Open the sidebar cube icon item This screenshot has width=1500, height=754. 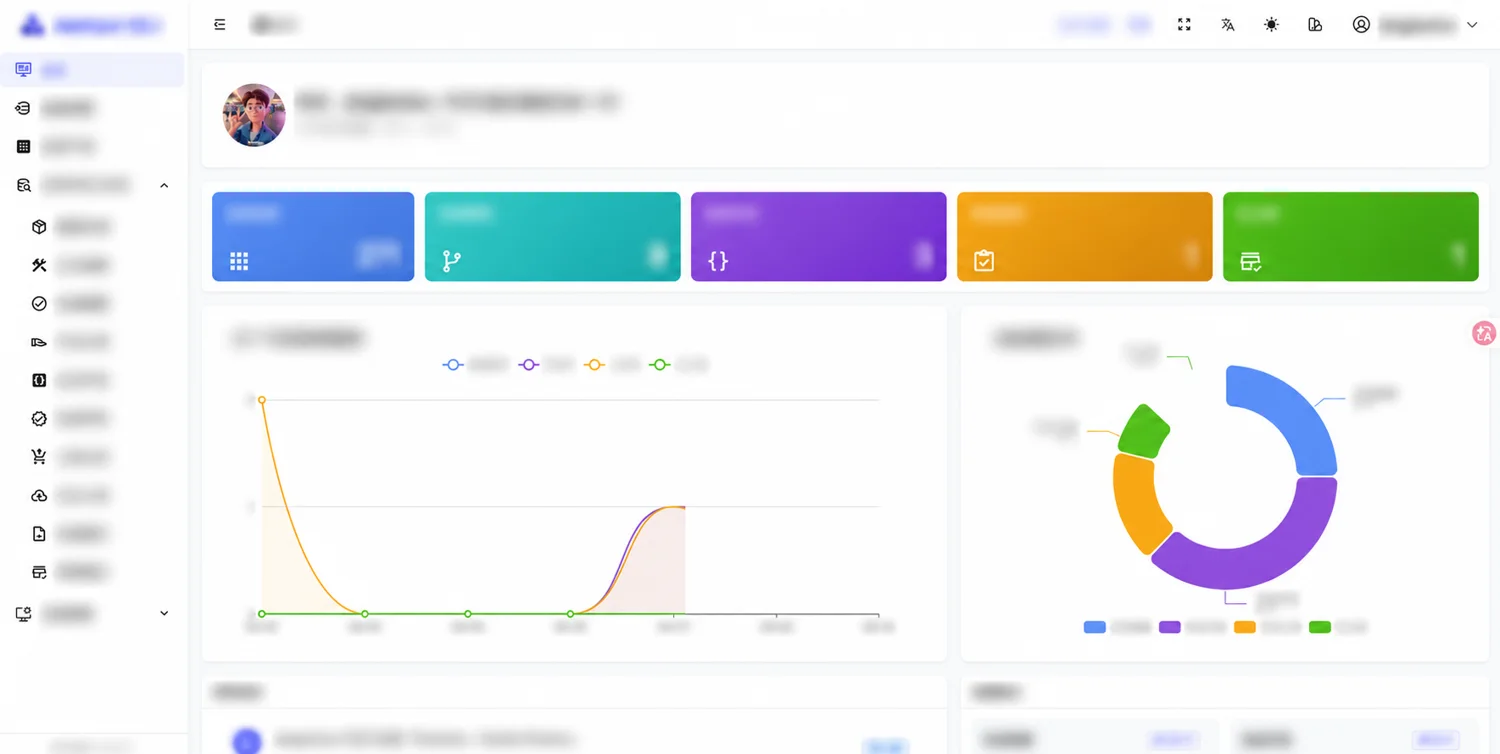[x=92, y=227]
